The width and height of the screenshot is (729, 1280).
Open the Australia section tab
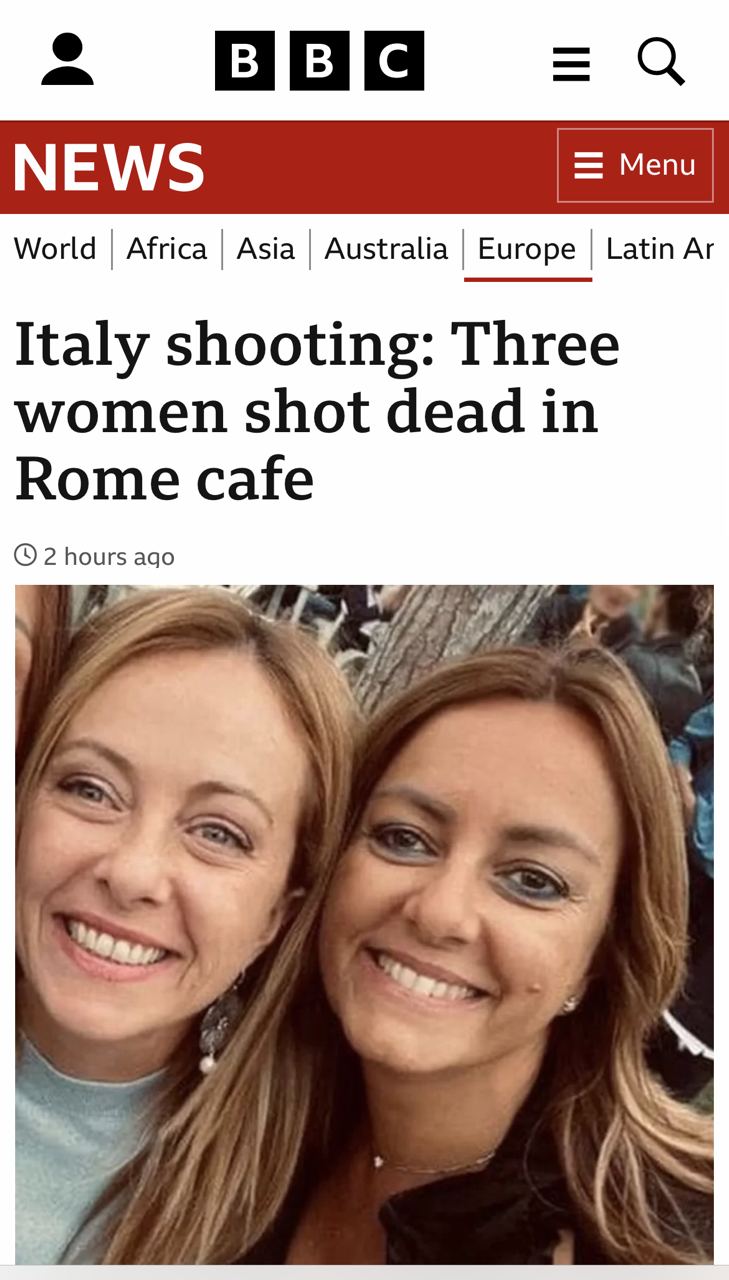click(386, 248)
